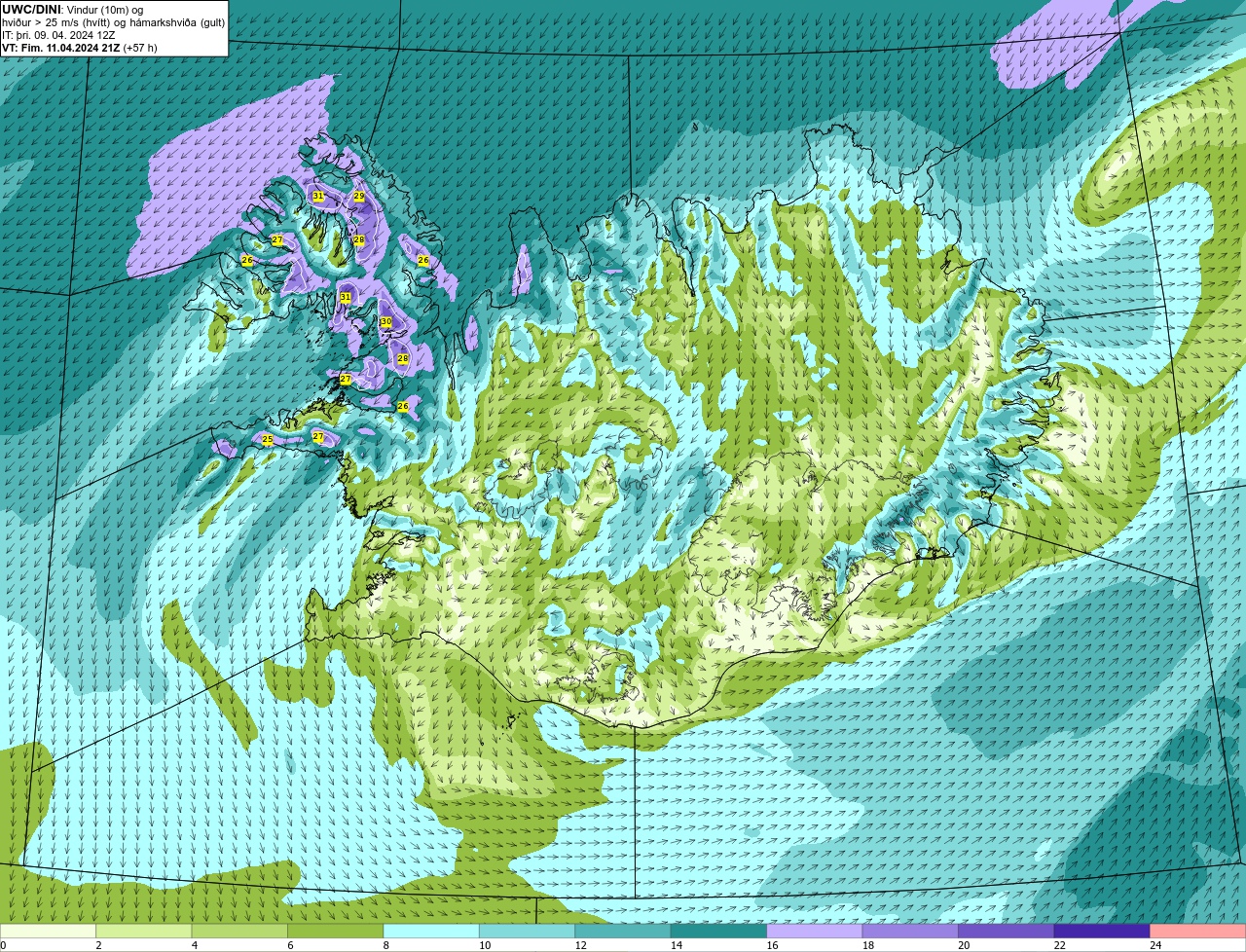1246x952 pixels.
Task: Click the legend tick label 6
Action: 289,945
